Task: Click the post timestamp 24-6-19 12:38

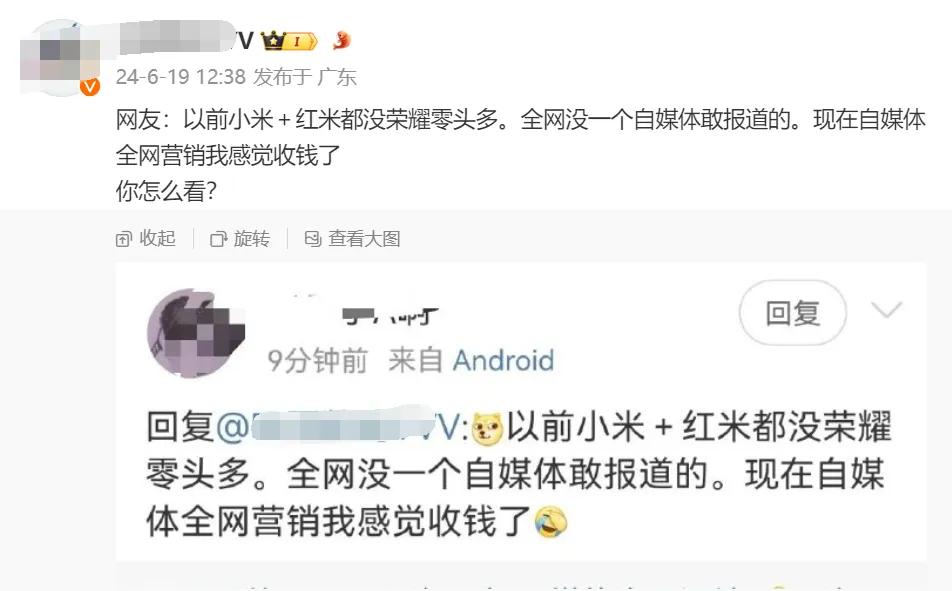Action: pyautogui.click(x=180, y=77)
